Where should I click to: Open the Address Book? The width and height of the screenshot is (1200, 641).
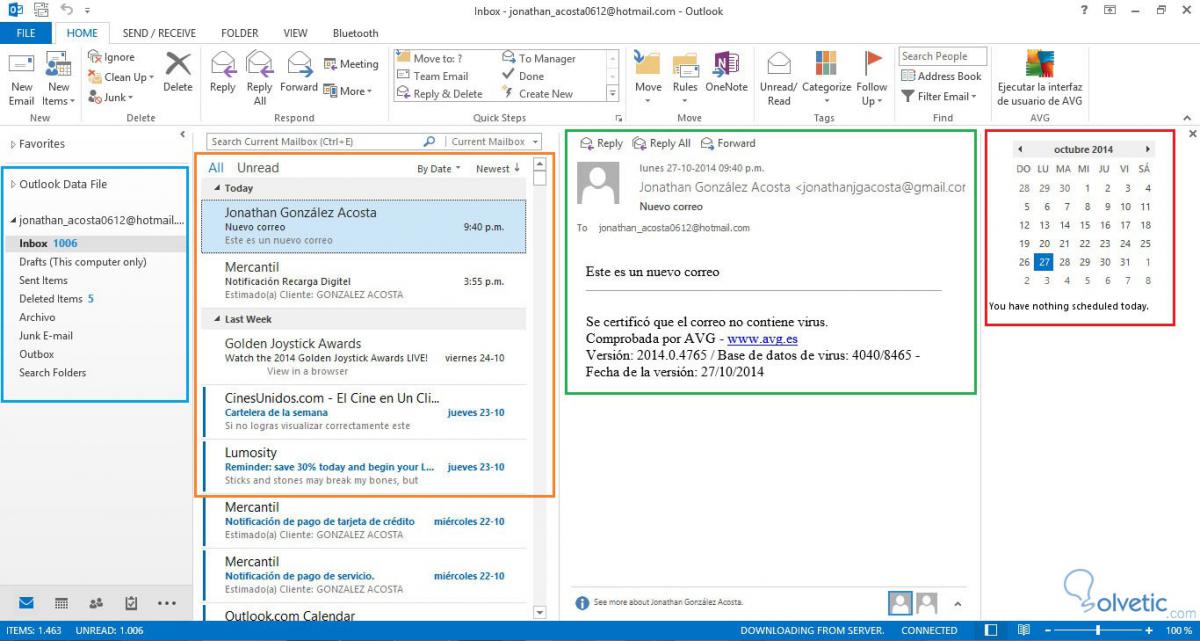[941, 76]
